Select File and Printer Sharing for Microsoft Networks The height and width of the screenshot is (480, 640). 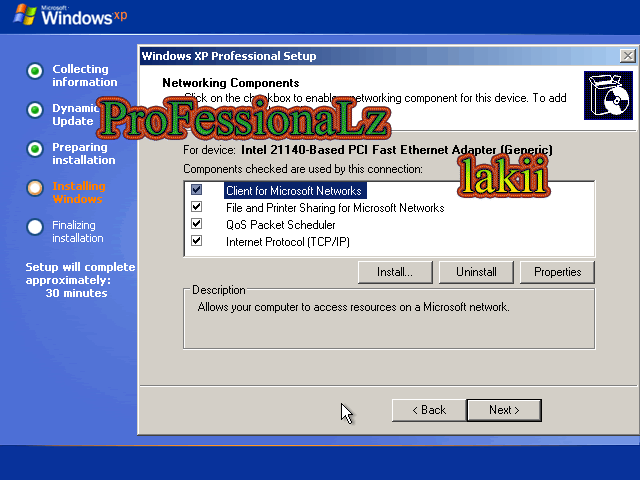(335, 208)
